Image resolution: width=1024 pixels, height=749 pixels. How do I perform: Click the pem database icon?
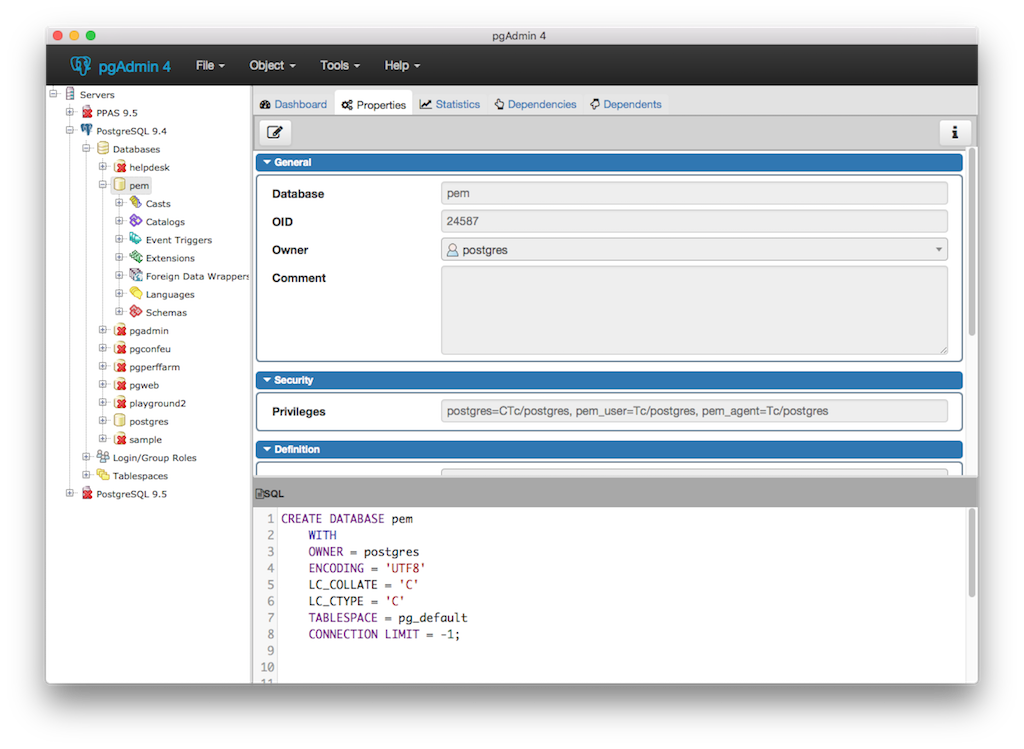[120, 185]
